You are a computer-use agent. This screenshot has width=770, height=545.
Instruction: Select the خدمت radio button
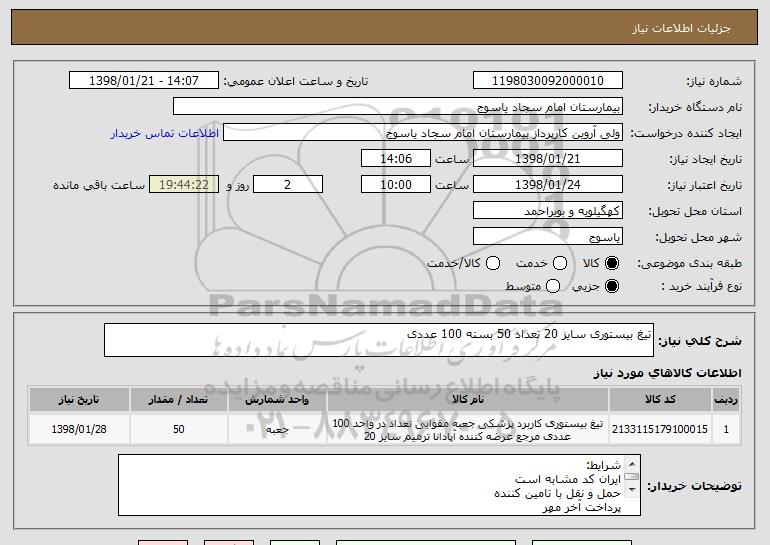pos(560,263)
